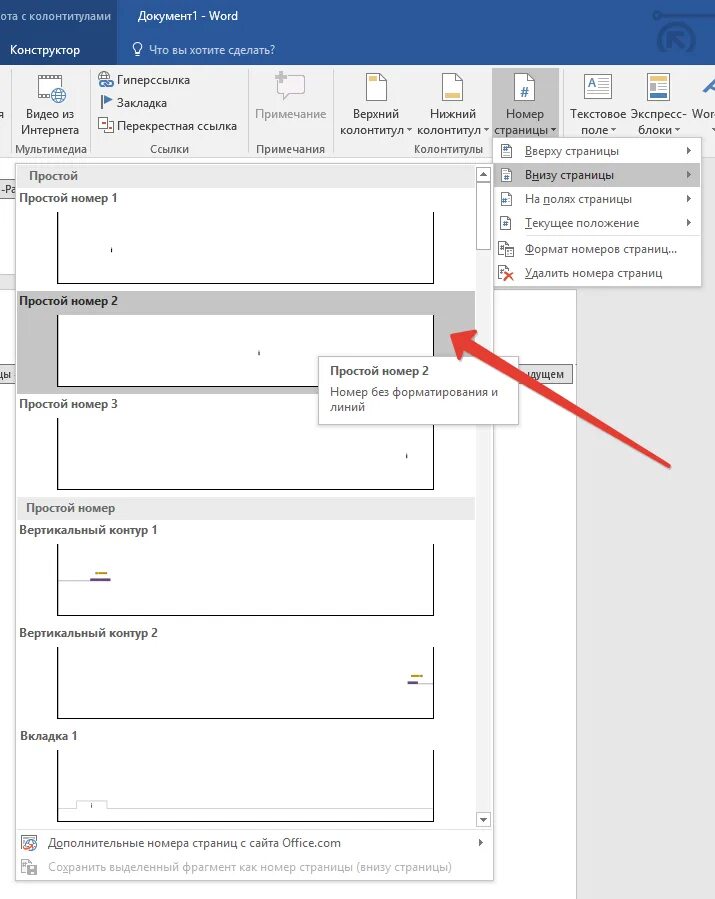Expand the Office.com extra page numbers arrow
Screen dimensions: 715x899
480,843
